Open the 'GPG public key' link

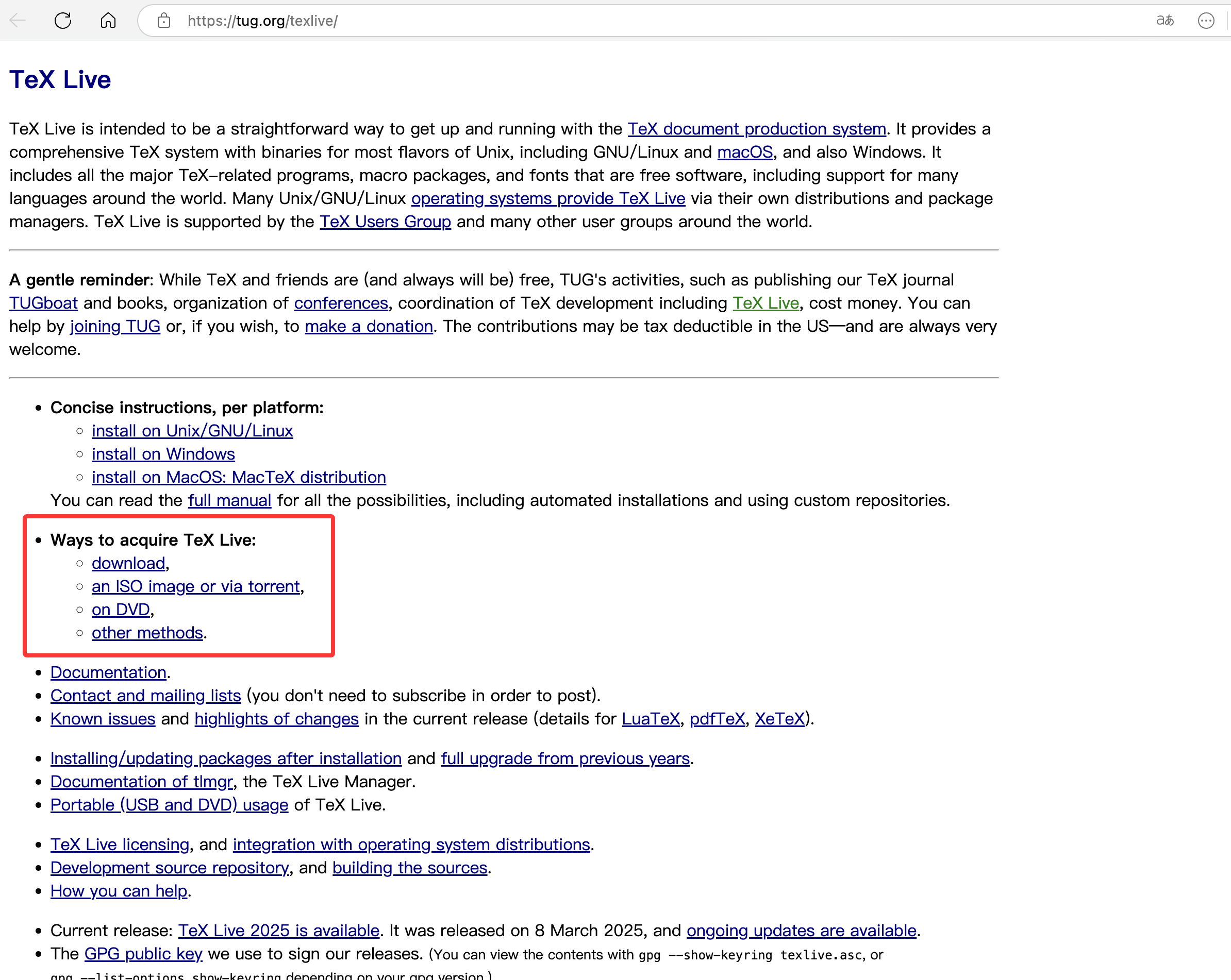[143, 954]
